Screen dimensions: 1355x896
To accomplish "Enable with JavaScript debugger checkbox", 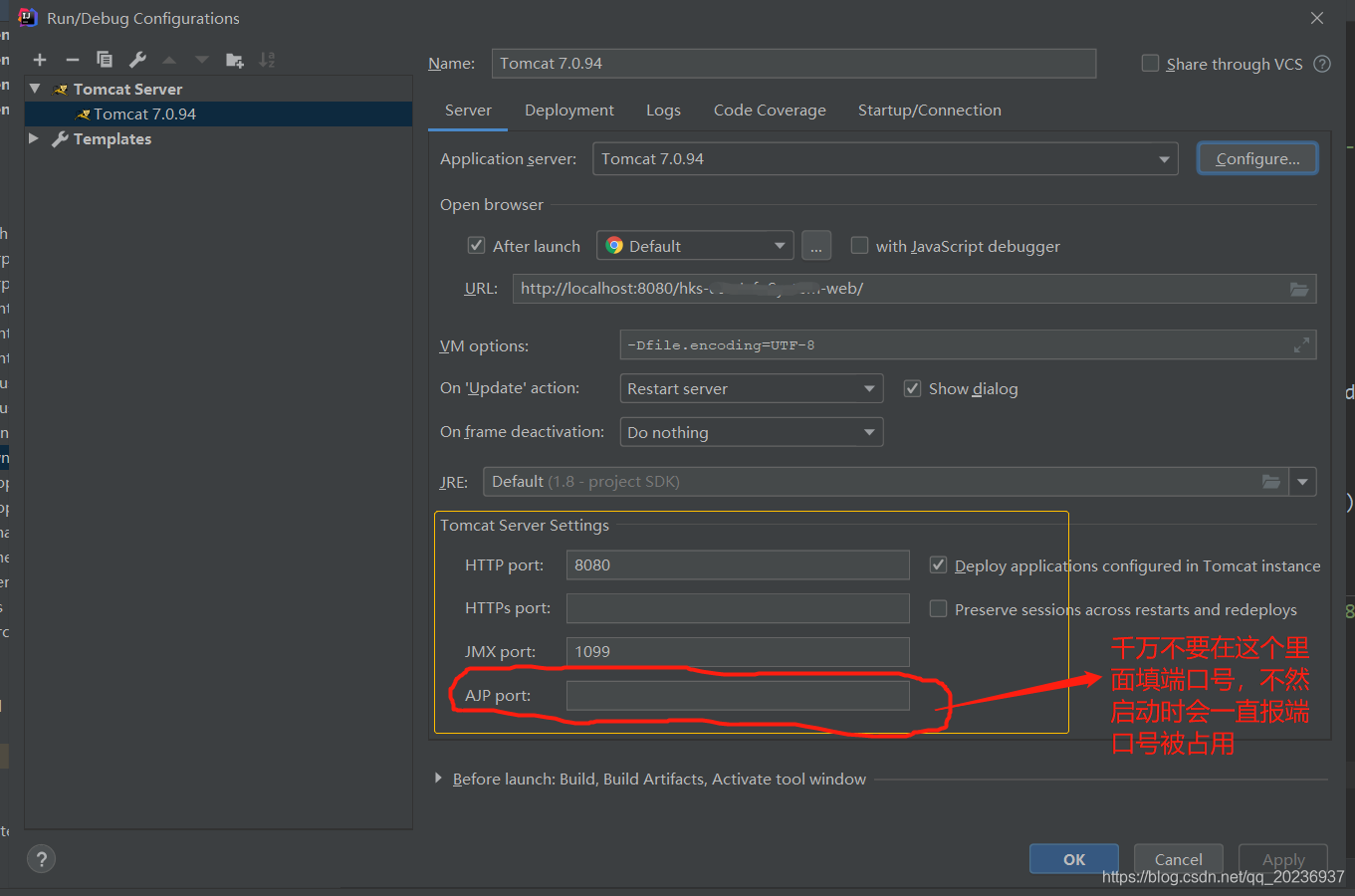I will tap(859, 246).
